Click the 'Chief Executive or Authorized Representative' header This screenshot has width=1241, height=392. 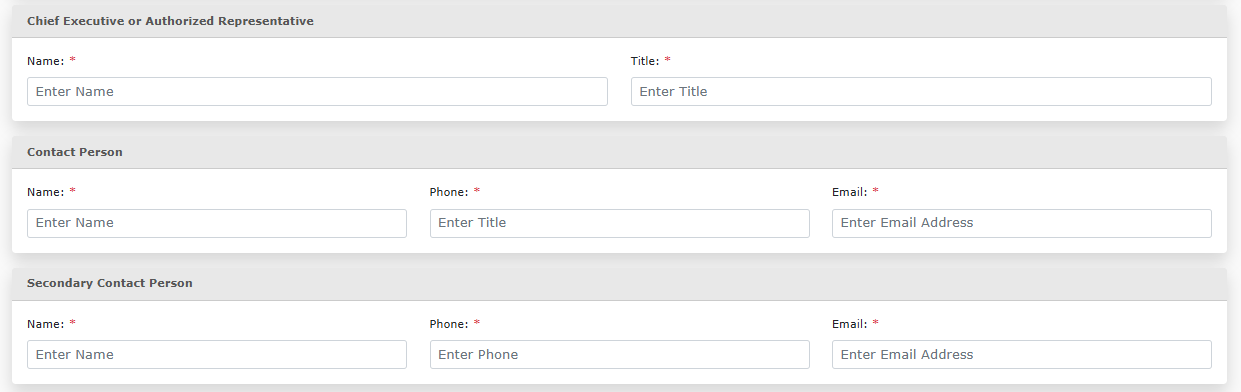pos(170,21)
